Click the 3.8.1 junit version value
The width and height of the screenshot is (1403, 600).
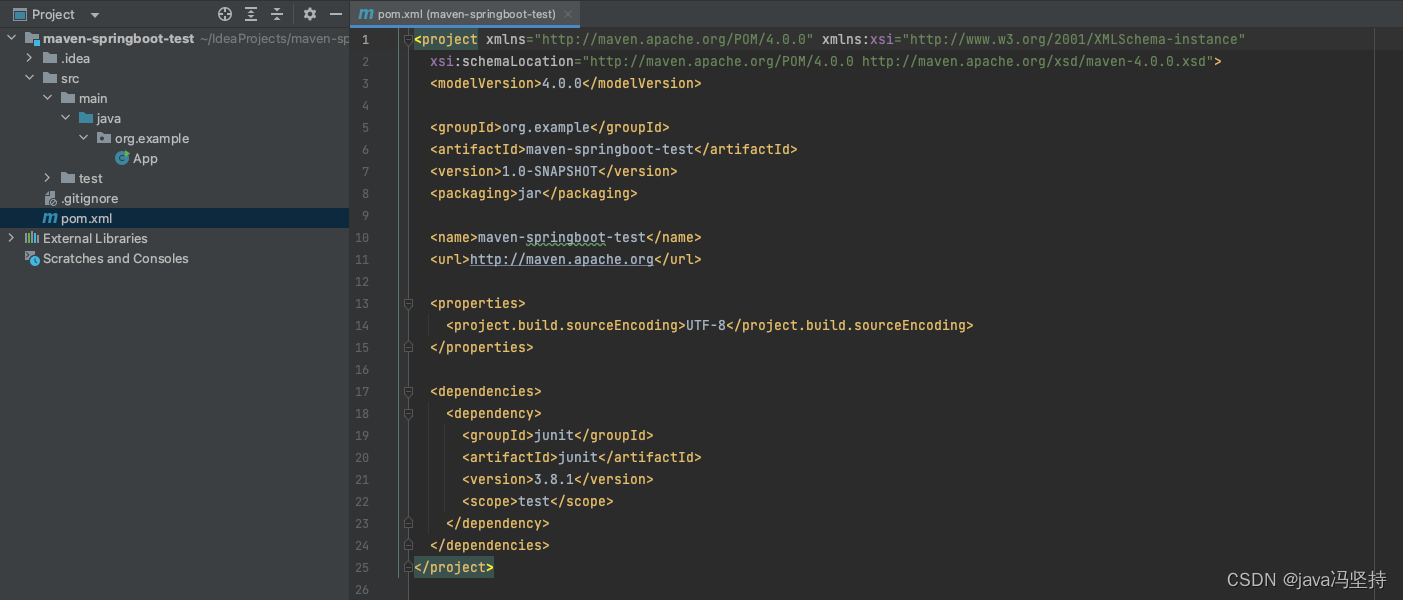coord(553,479)
